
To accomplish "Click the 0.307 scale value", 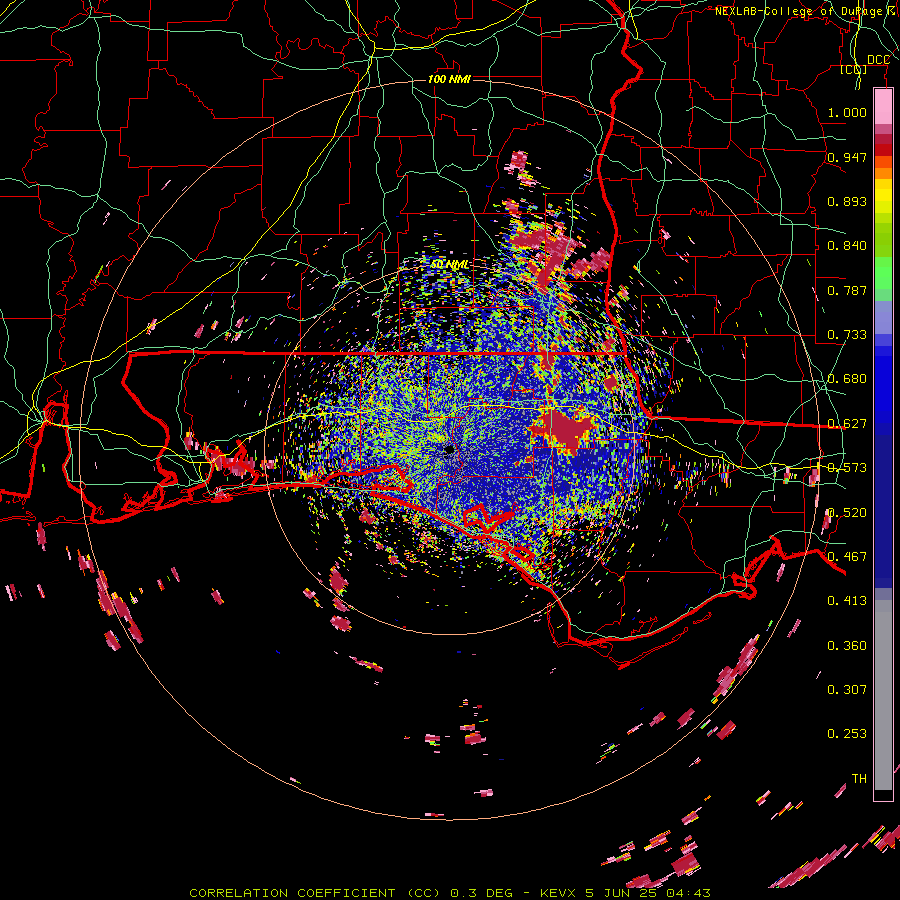I will click(x=847, y=690).
